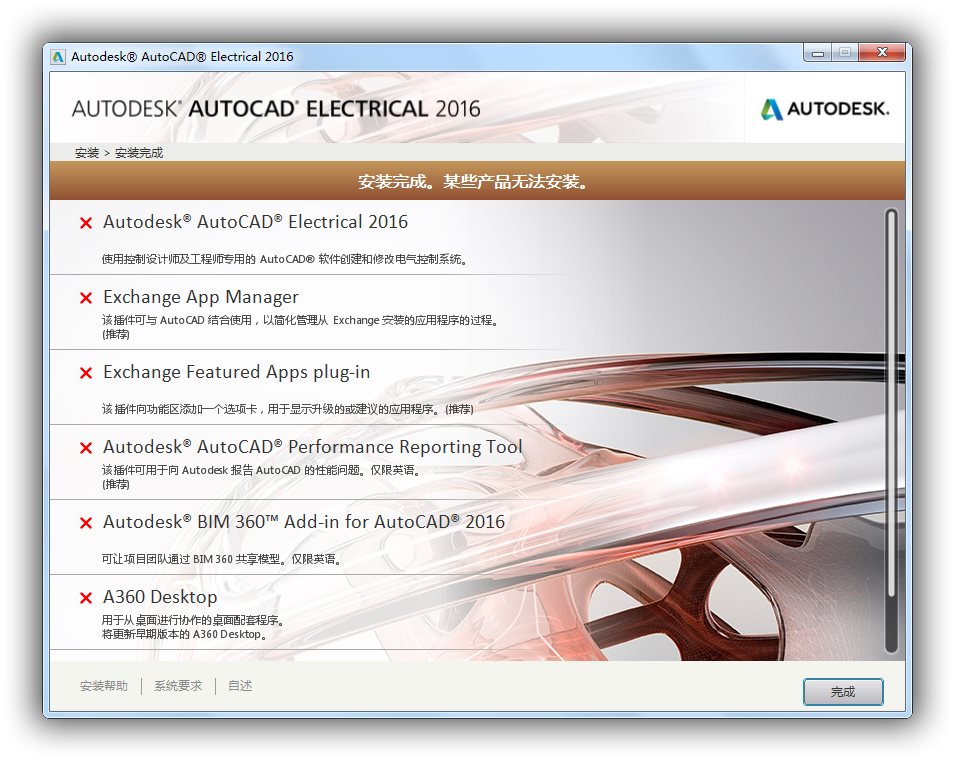Click the description 用于从桌面进行协作的桌面配套程序
Viewport: 955px width, 761px height.
pos(192,627)
